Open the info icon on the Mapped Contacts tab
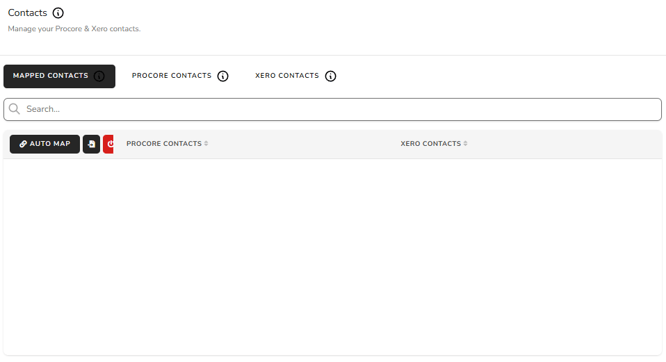666x362 pixels. 99,76
